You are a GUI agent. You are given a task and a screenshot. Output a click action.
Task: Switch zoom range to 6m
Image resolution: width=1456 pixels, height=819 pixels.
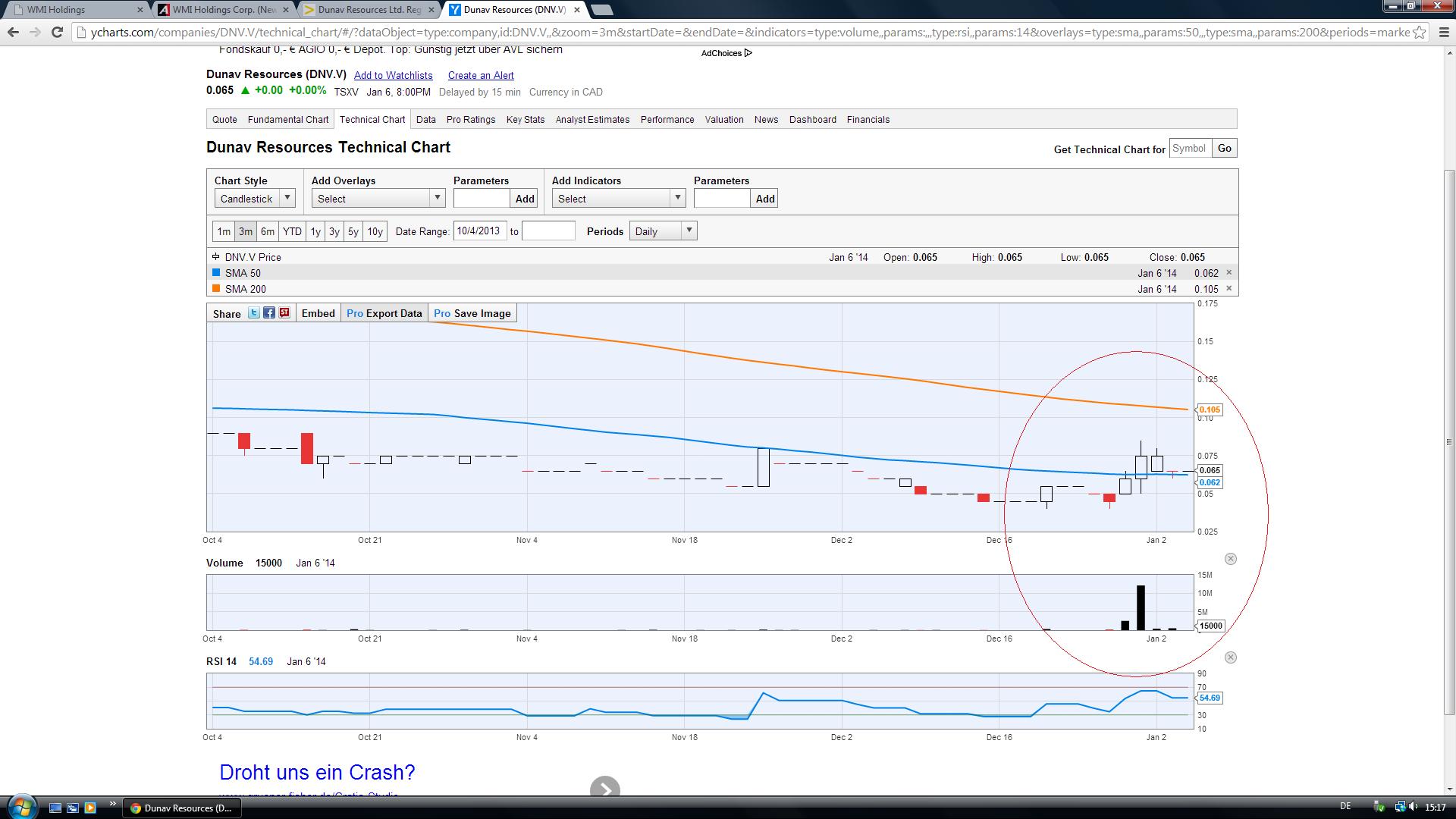[267, 231]
